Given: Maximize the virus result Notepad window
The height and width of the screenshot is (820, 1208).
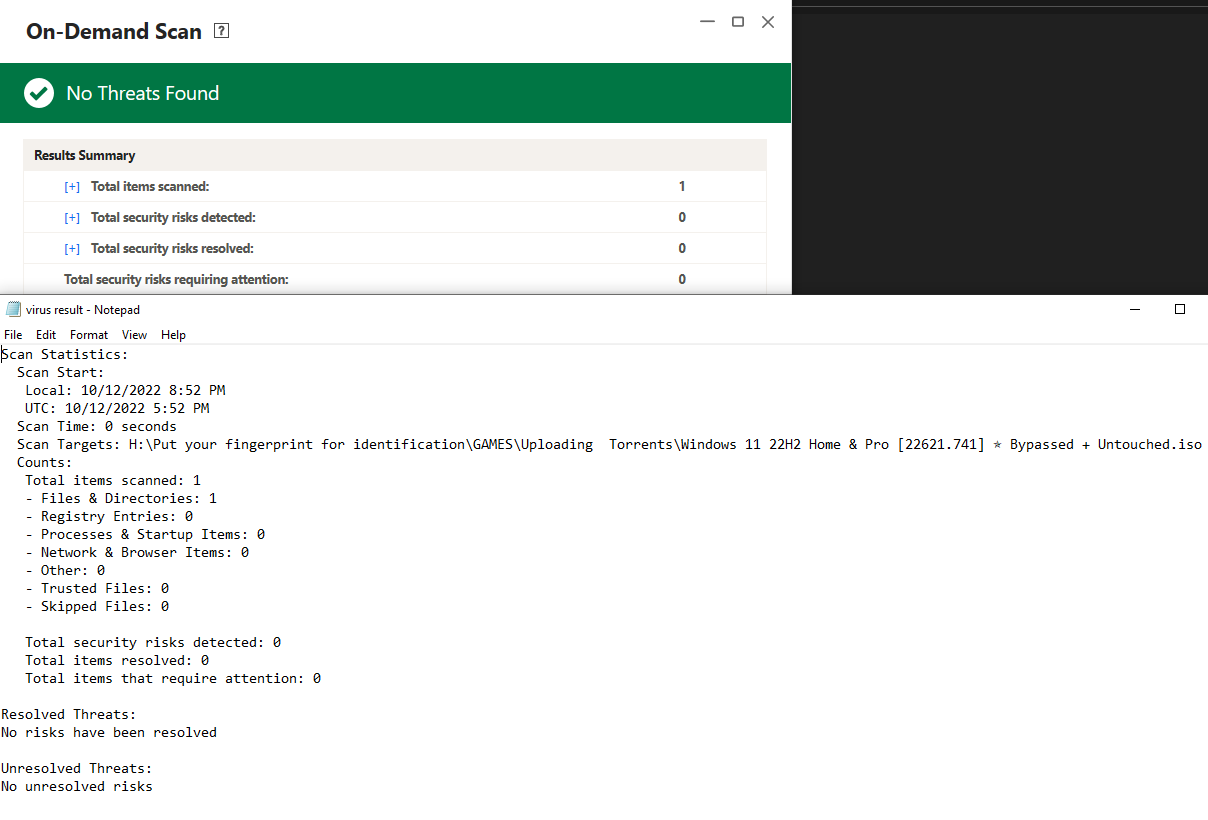Looking at the screenshot, I should coord(1180,310).
